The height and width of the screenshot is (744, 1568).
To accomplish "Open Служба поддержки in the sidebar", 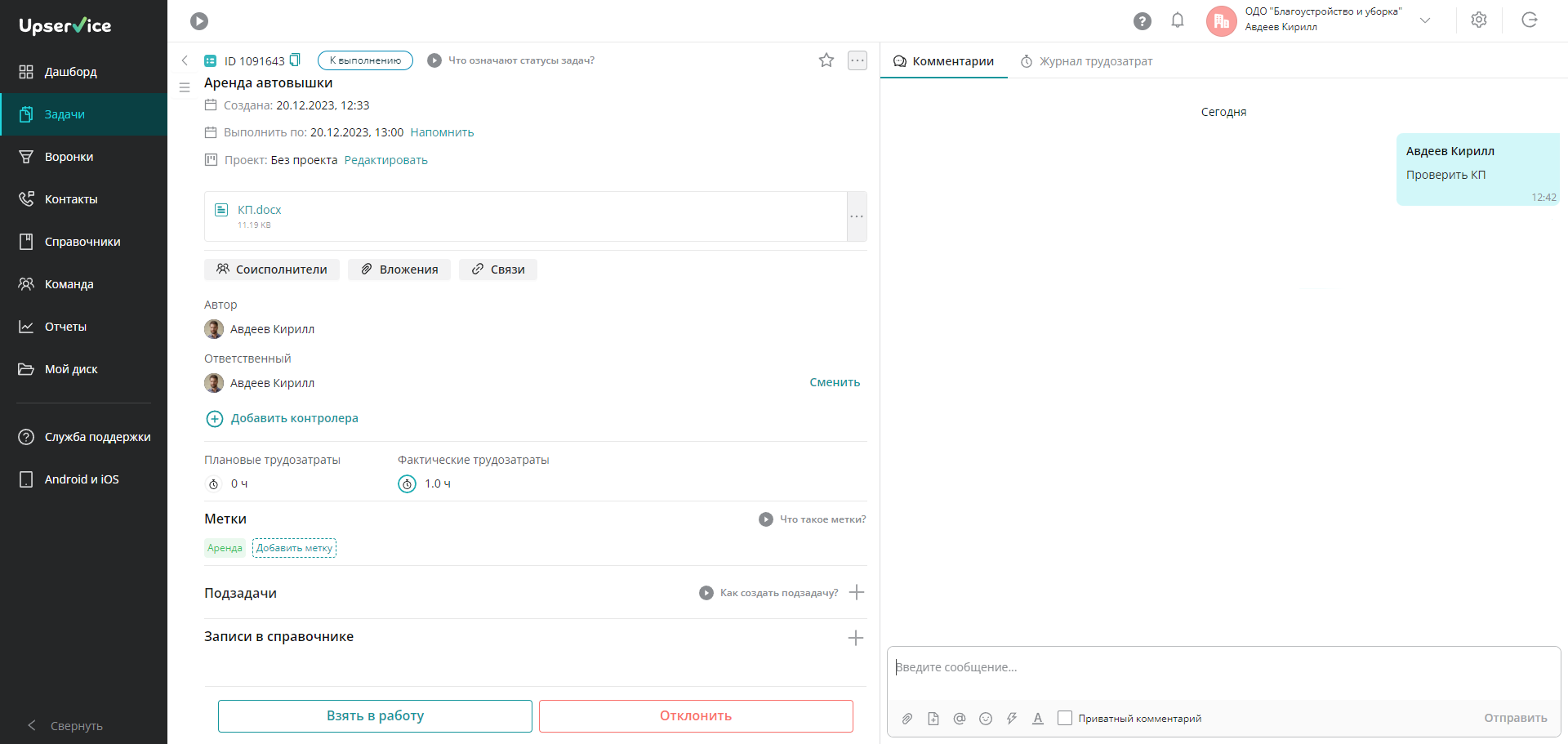I will 83,437.
